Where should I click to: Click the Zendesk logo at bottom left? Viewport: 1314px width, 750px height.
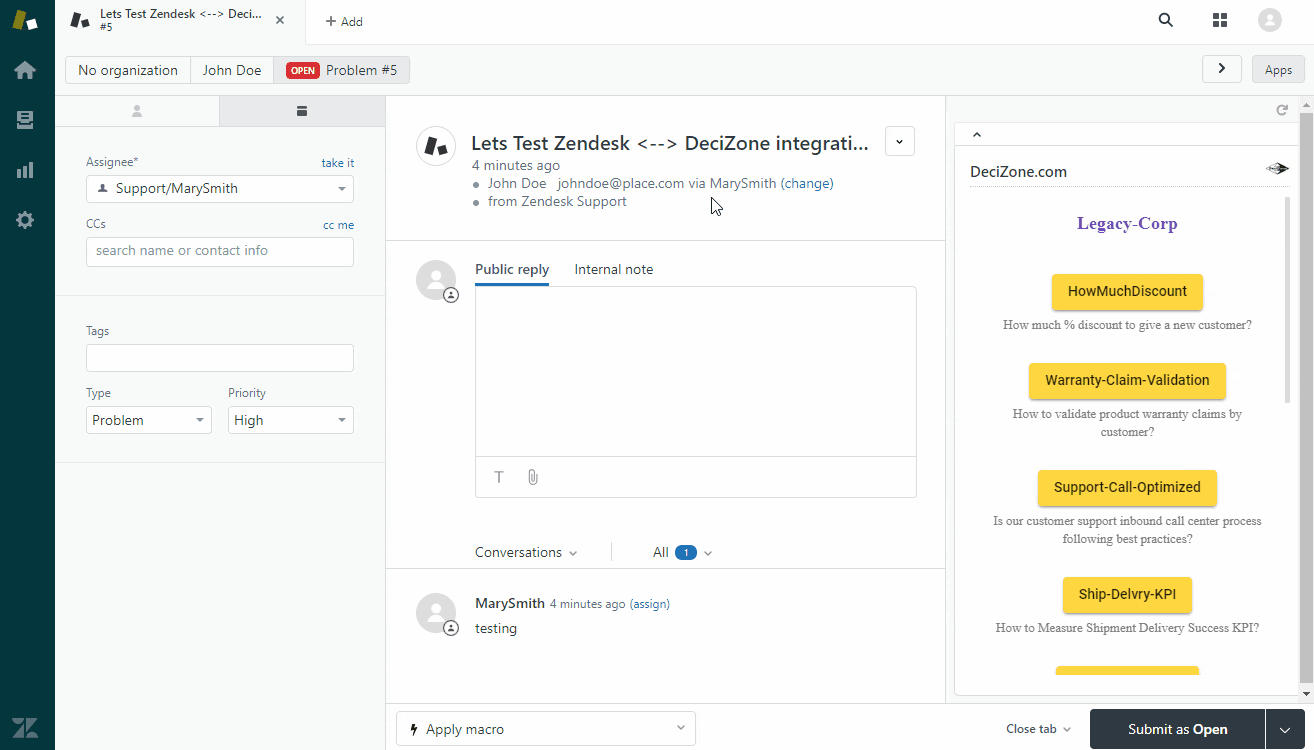click(26, 727)
